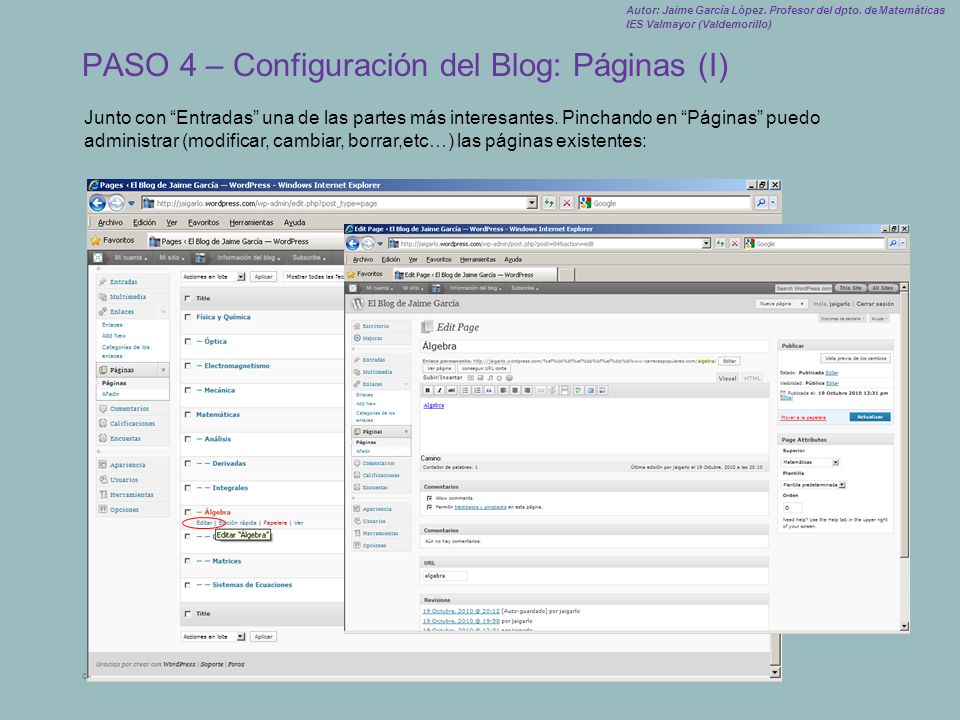The image size is (960, 720).
Task: Click align right icon in editor toolbar
Action: [527, 390]
